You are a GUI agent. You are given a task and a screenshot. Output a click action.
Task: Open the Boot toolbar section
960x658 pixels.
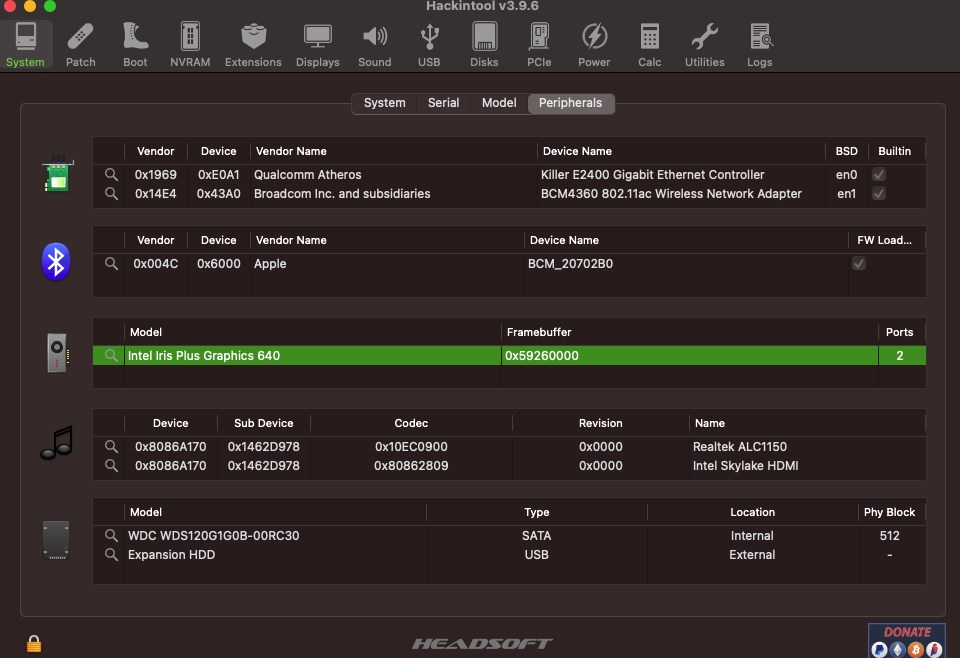pos(135,45)
